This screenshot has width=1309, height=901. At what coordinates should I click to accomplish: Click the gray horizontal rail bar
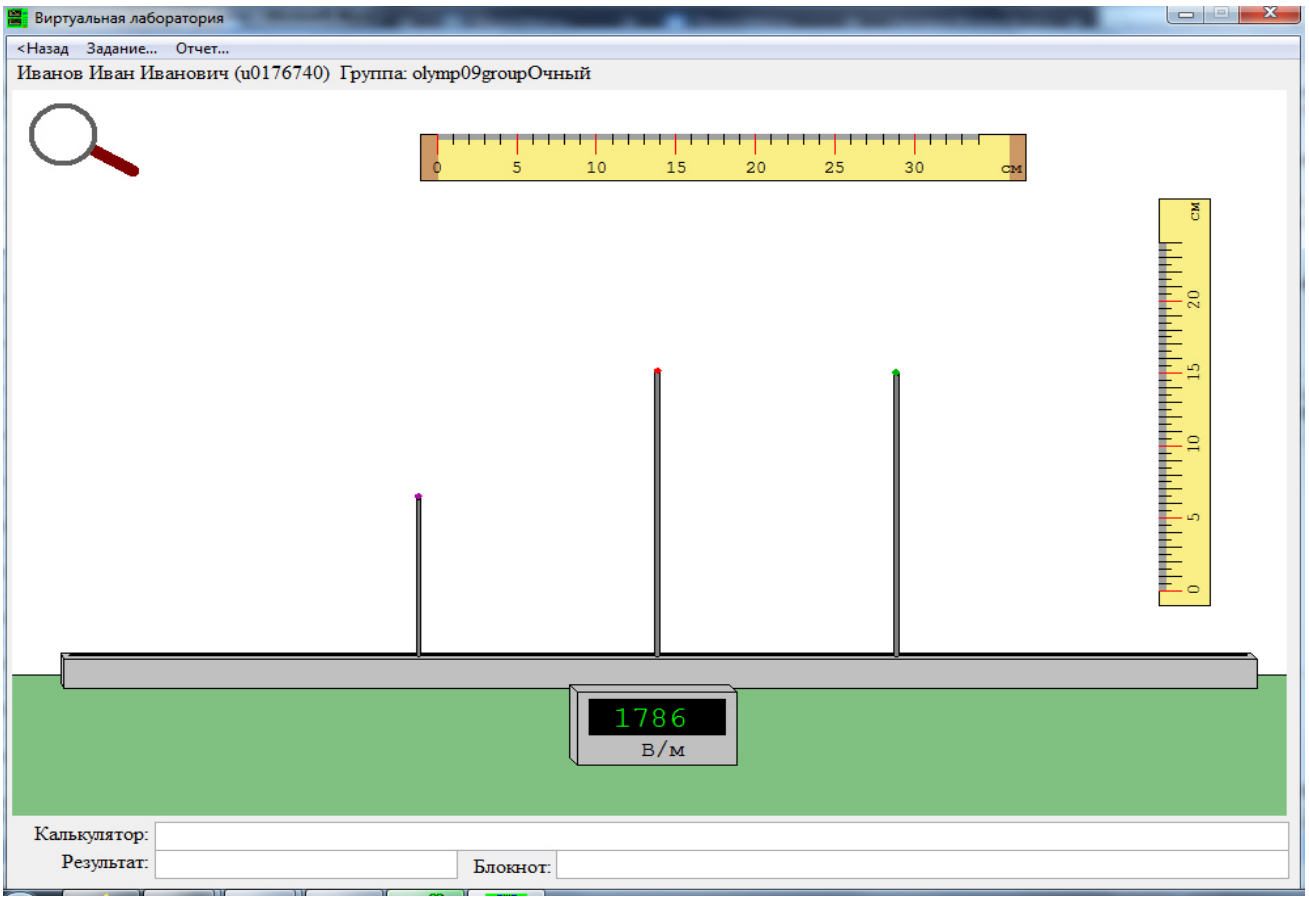coord(659,671)
